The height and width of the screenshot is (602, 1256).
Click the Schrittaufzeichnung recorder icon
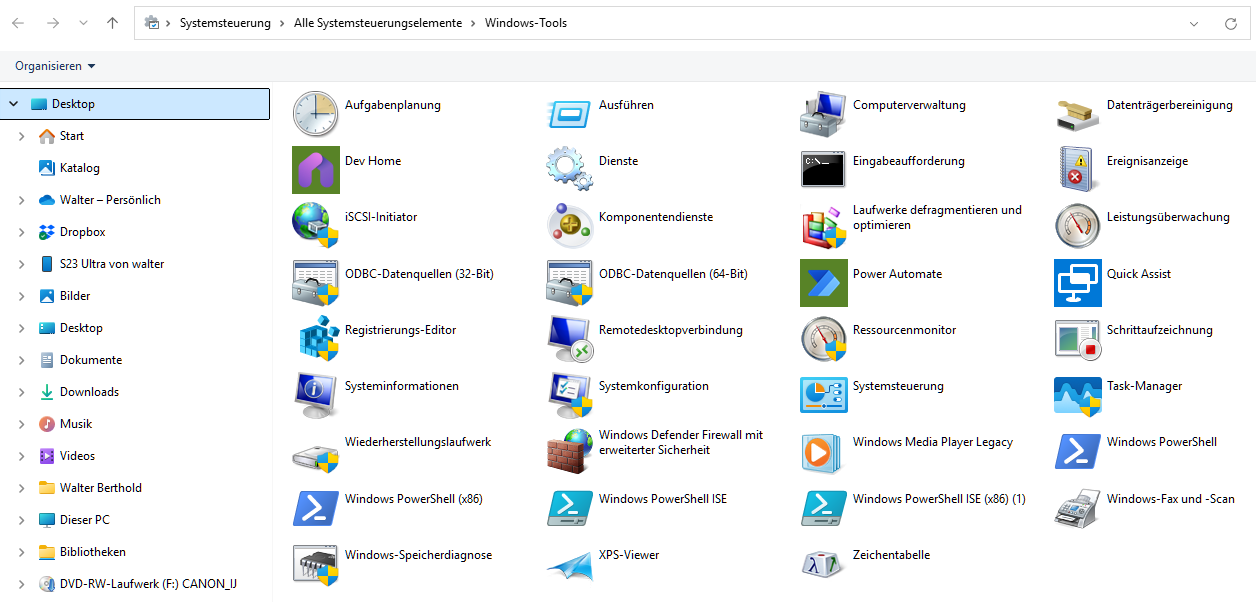click(x=1078, y=339)
